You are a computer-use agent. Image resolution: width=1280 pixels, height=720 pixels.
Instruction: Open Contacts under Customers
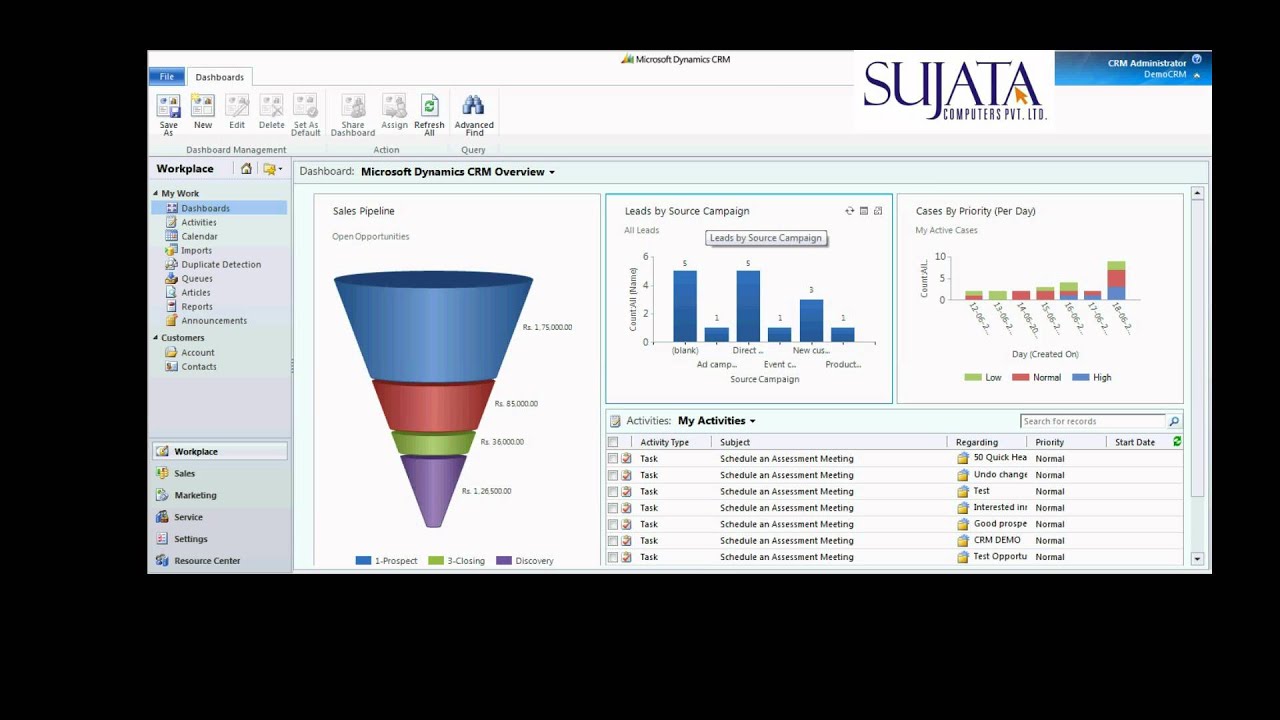[199, 366]
